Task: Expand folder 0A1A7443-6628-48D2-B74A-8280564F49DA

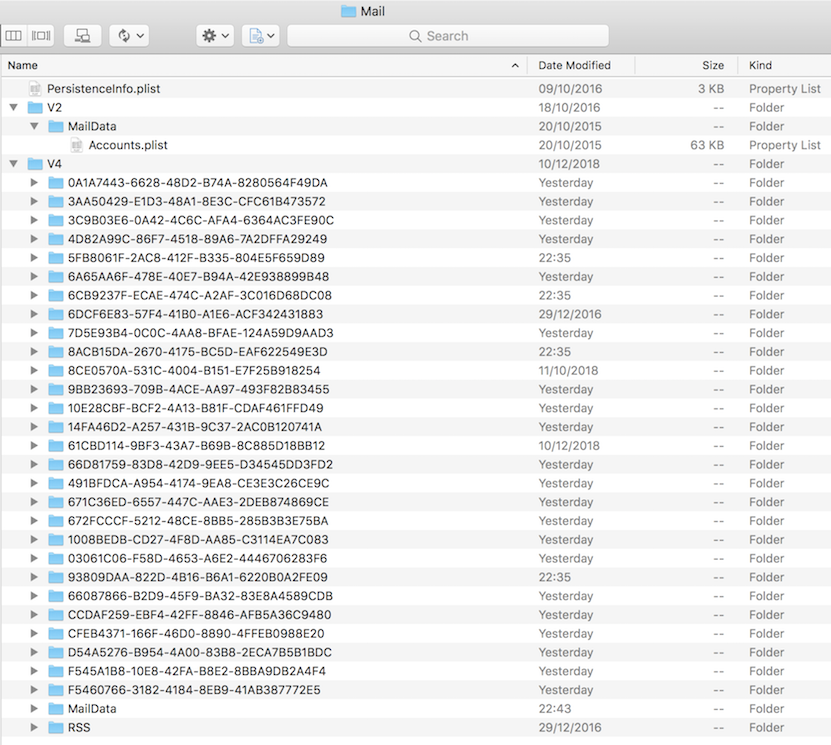Action: 34,183
